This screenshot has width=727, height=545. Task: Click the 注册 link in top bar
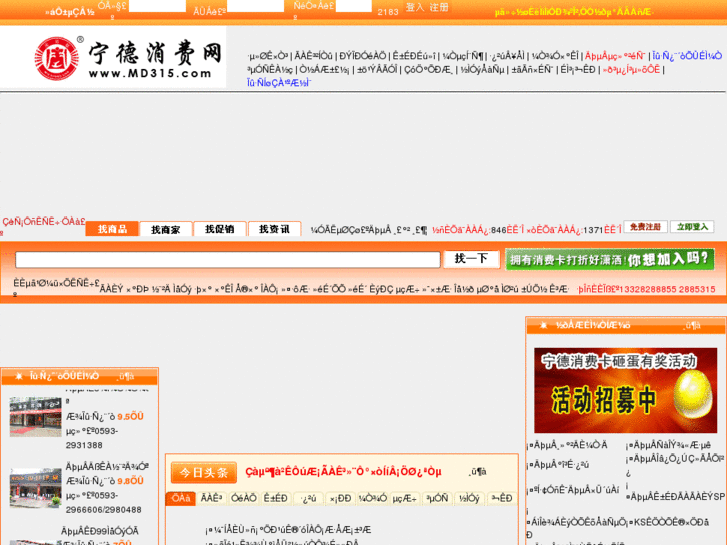[439, 7]
